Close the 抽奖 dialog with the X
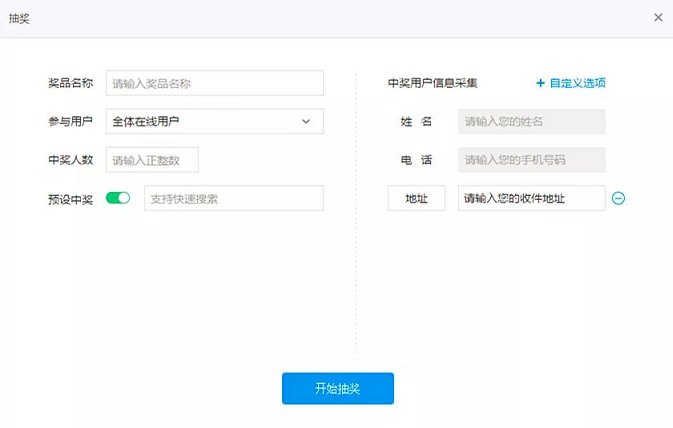The width and height of the screenshot is (673, 428). pos(658,17)
